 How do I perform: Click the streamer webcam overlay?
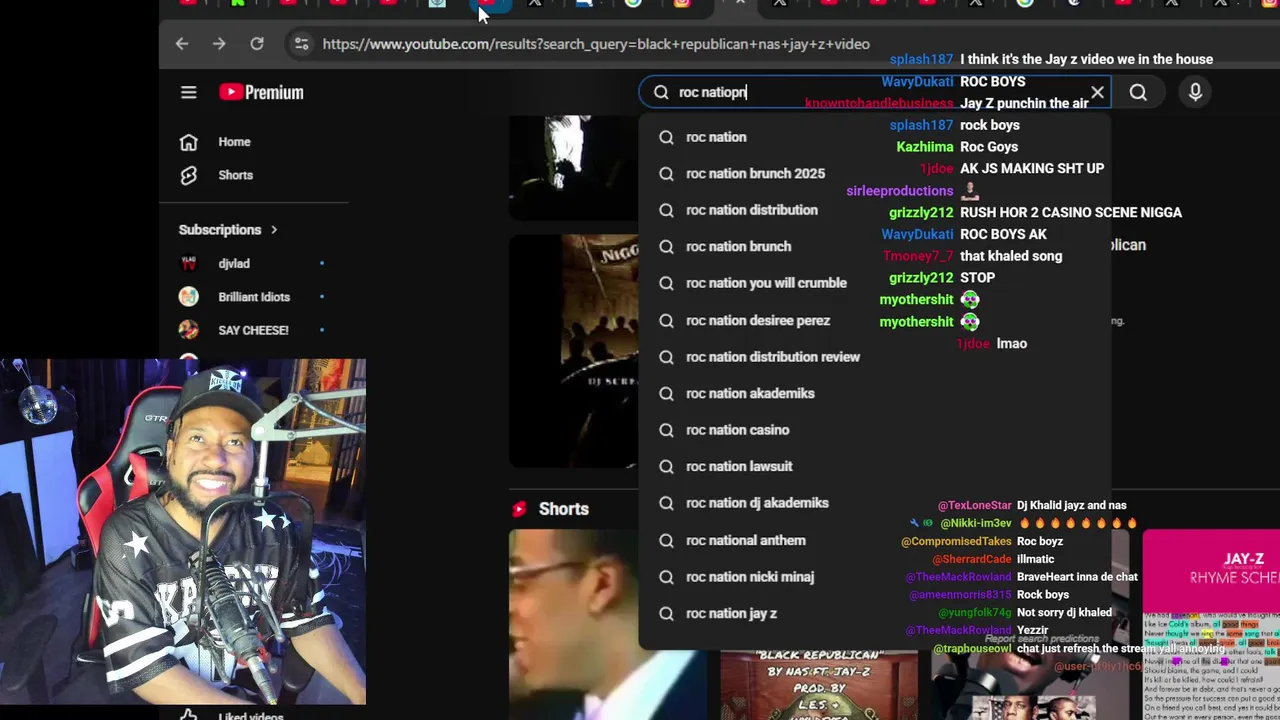pos(183,532)
